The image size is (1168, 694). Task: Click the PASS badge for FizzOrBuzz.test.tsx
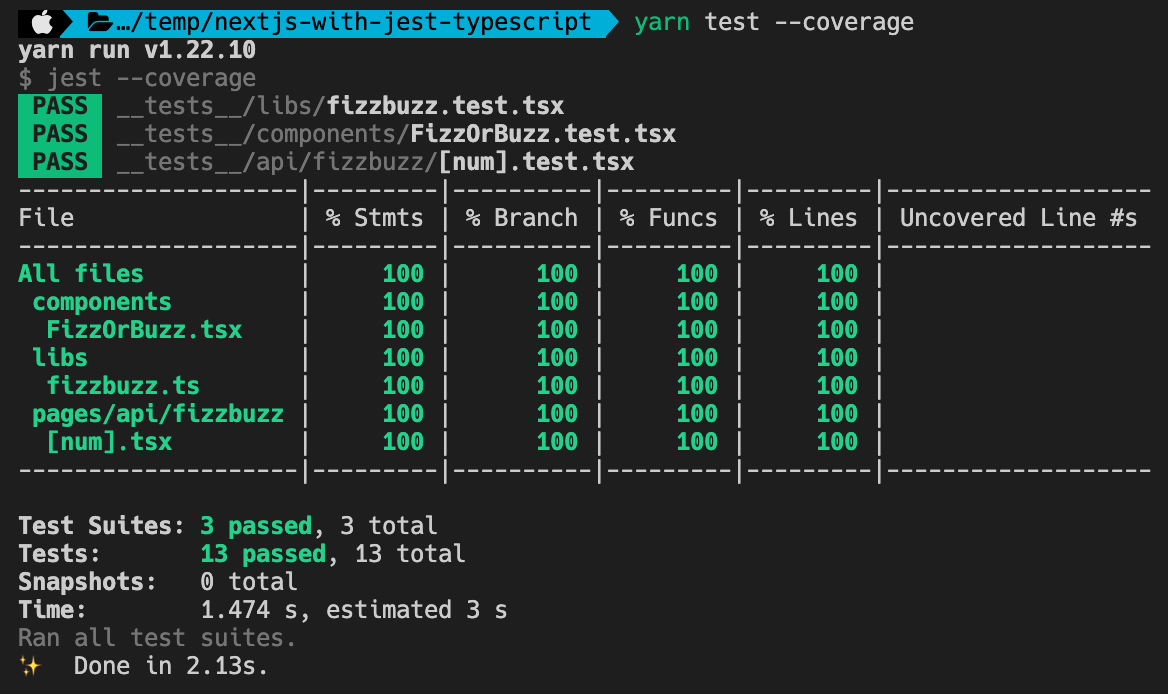pyautogui.click(x=60, y=134)
